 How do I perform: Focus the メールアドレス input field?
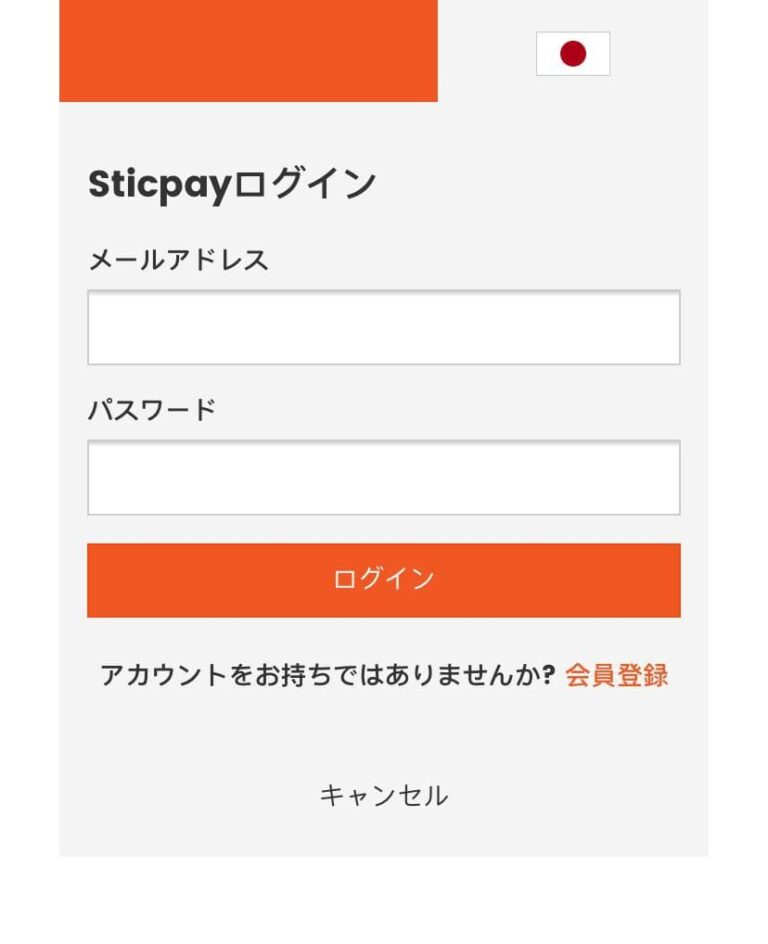click(x=383, y=327)
